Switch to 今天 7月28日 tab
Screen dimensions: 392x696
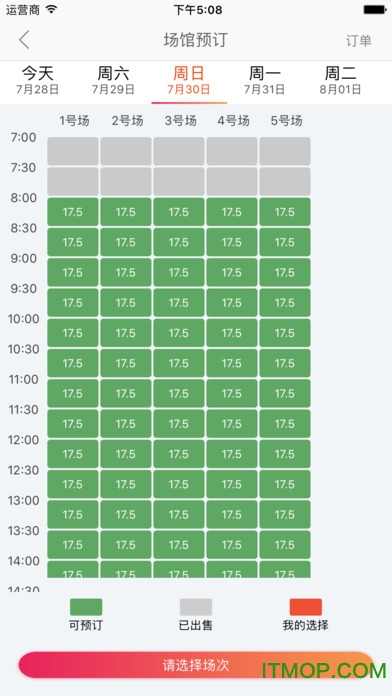(38, 80)
